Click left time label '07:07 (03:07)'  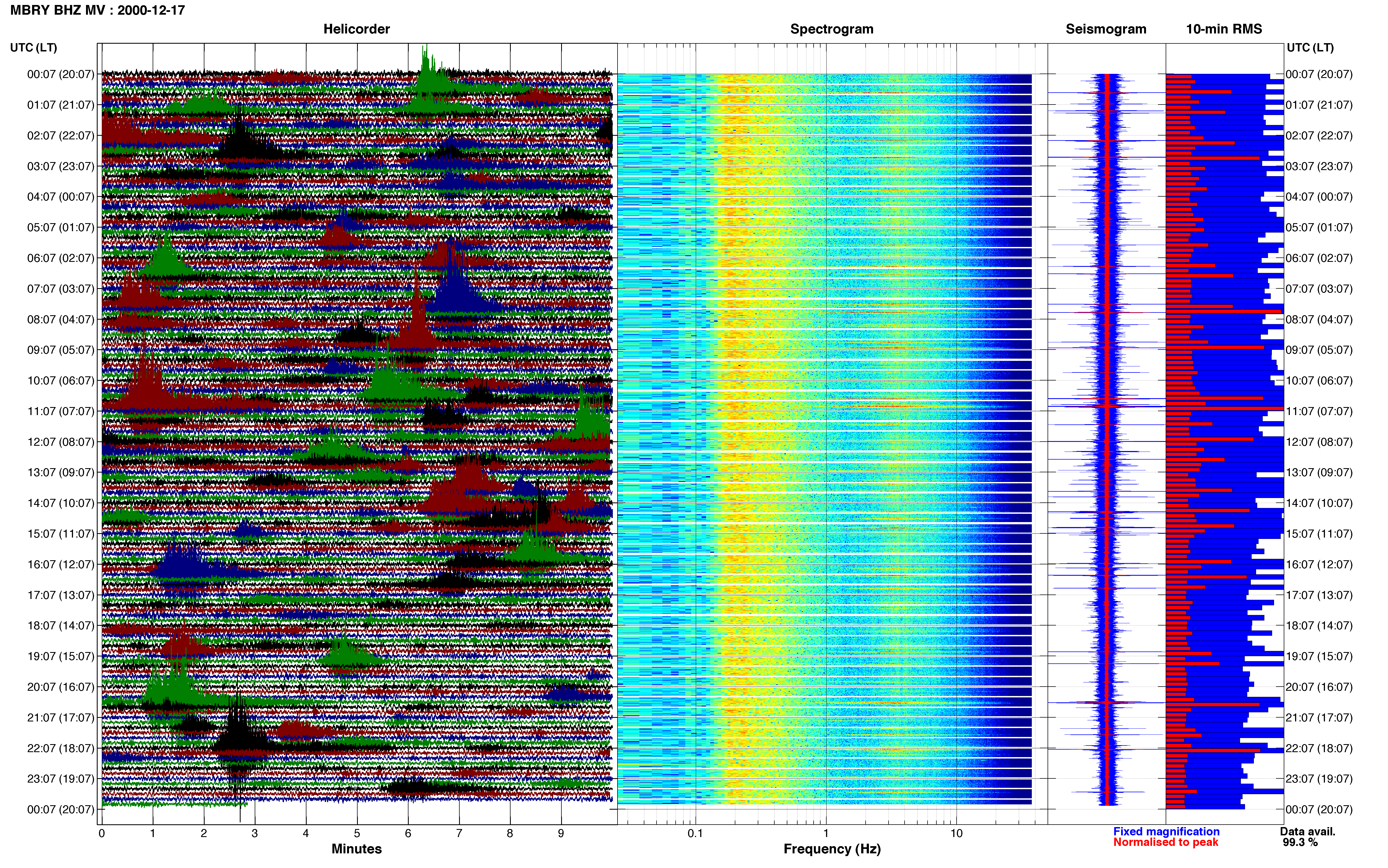[x=61, y=289]
